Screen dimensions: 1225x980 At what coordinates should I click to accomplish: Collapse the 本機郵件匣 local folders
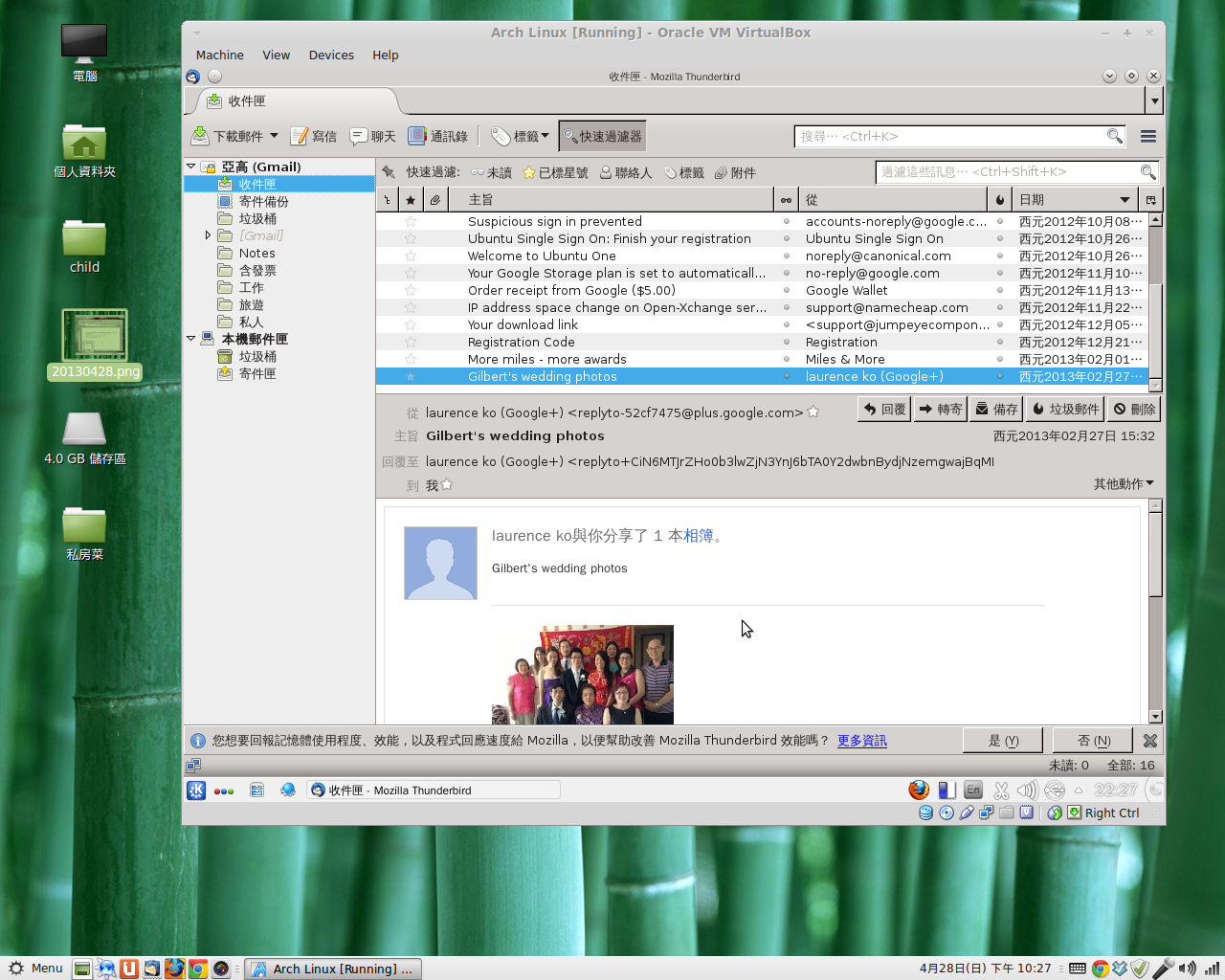191,339
